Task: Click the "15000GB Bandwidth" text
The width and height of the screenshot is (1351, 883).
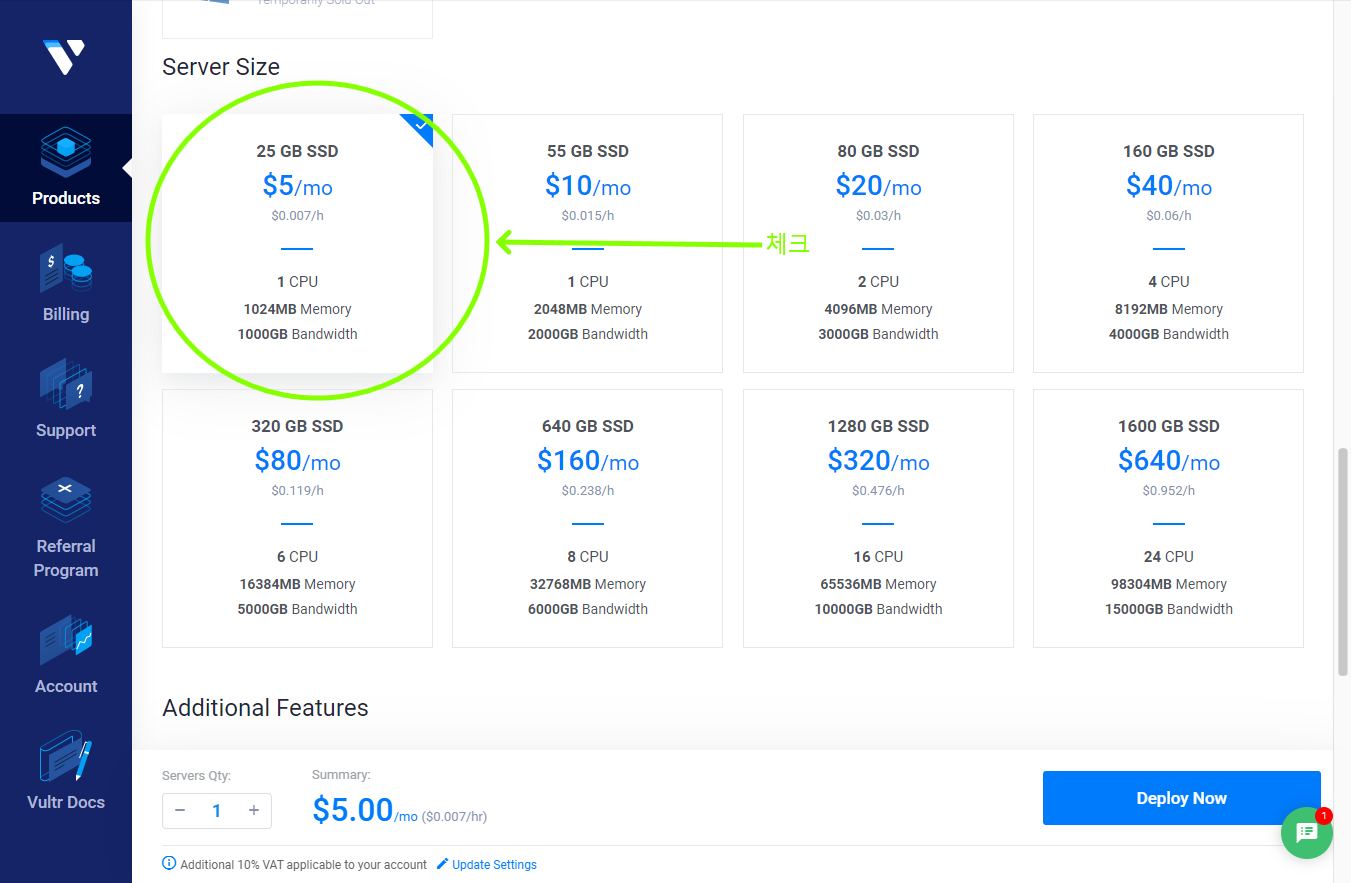Action: pyautogui.click(x=1168, y=609)
